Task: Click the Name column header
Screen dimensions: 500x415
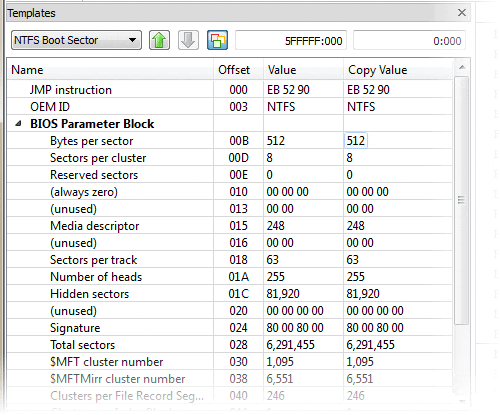Action: [x=110, y=70]
